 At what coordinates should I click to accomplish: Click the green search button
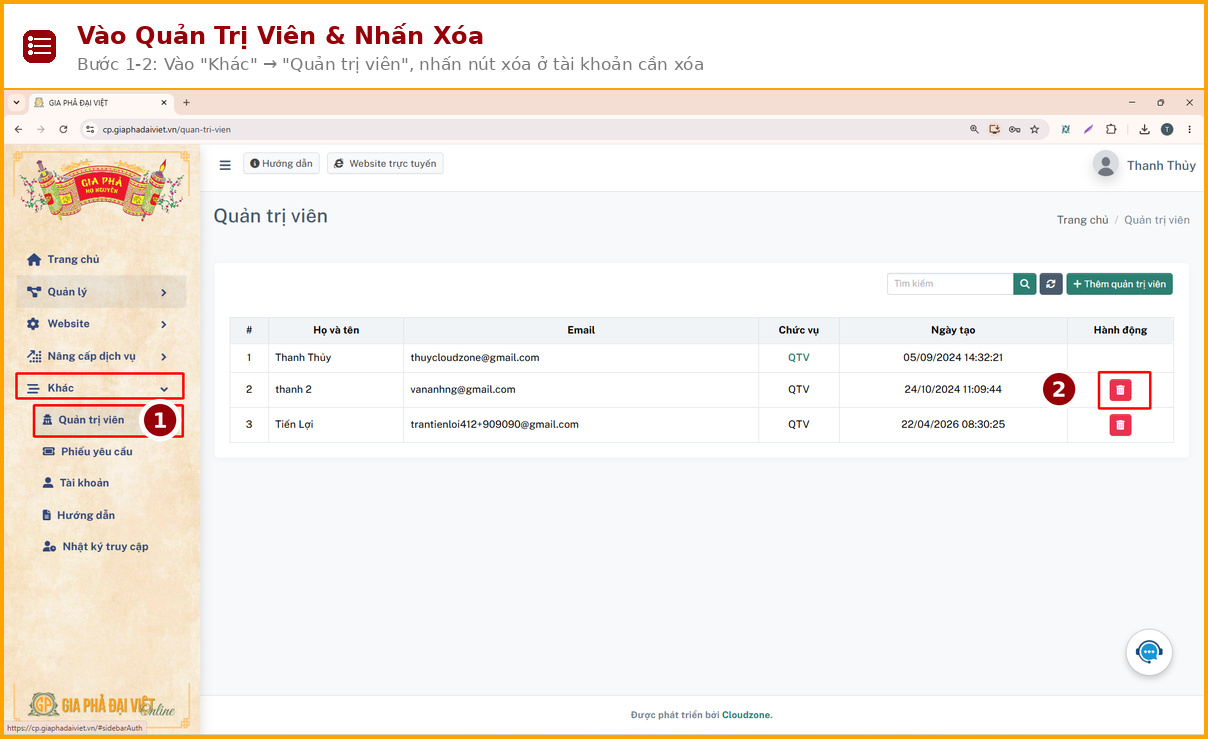pos(1025,284)
